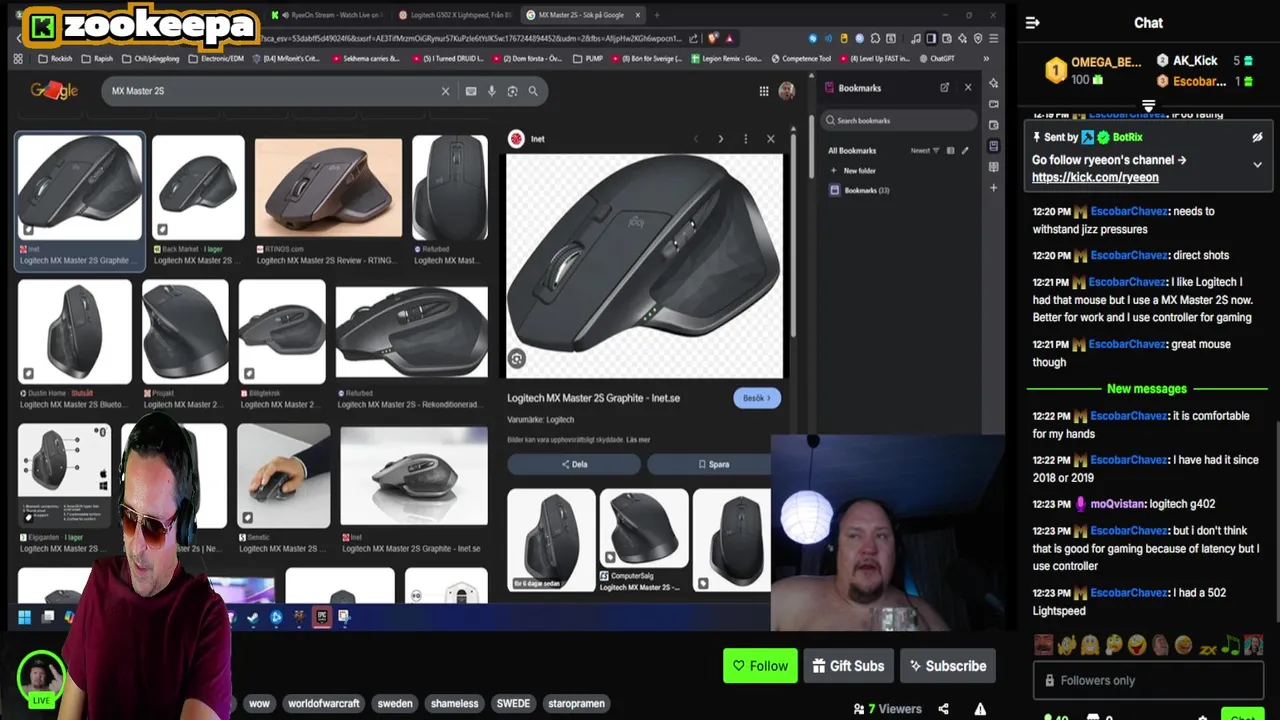Viewport: 1280px width, 720px height.
Task: Click the report stream warning icon
Action: pyautogui.click(x=980, y=709)
